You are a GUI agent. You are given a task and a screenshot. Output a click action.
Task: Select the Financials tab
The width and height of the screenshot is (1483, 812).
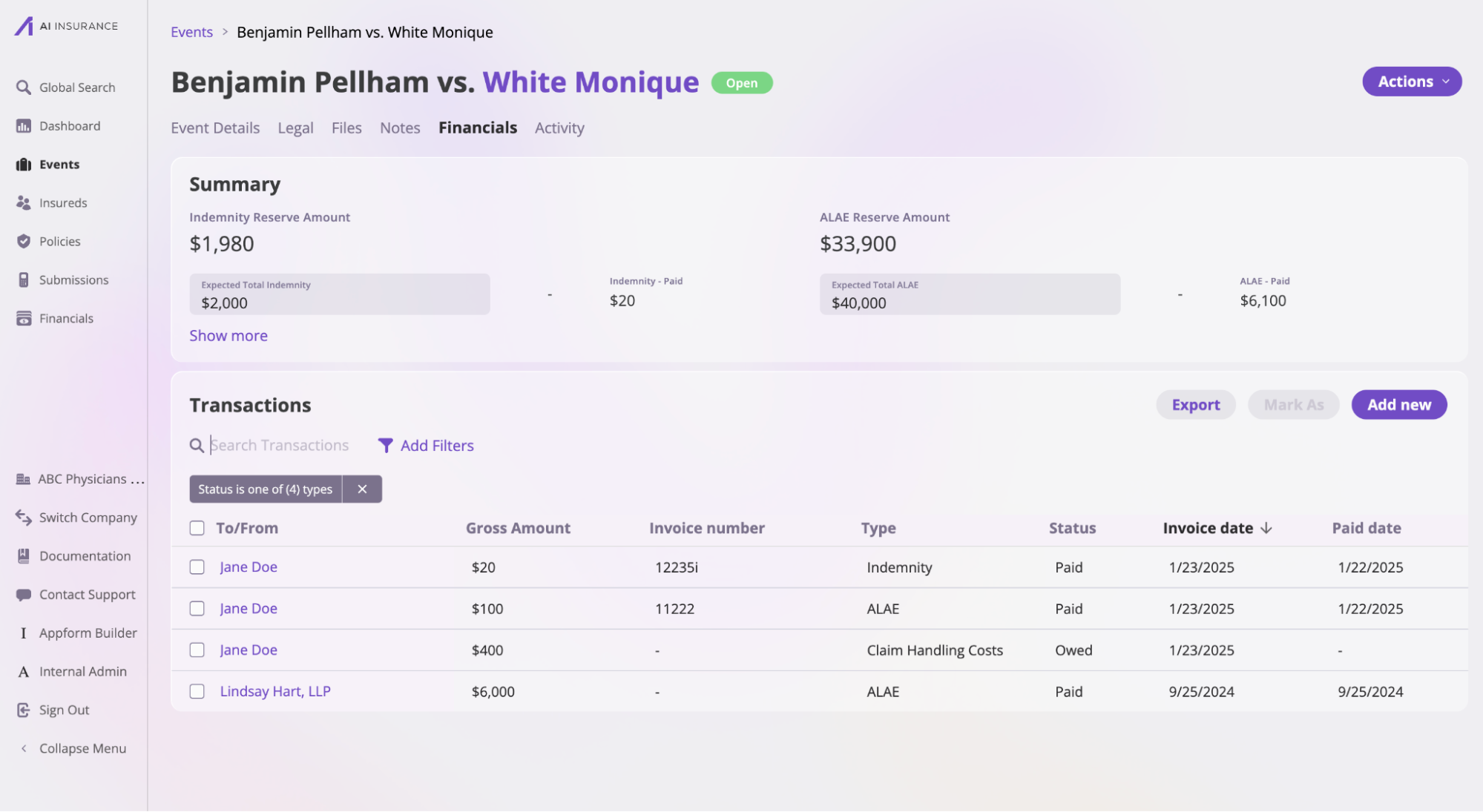click(x=478, y=128)
